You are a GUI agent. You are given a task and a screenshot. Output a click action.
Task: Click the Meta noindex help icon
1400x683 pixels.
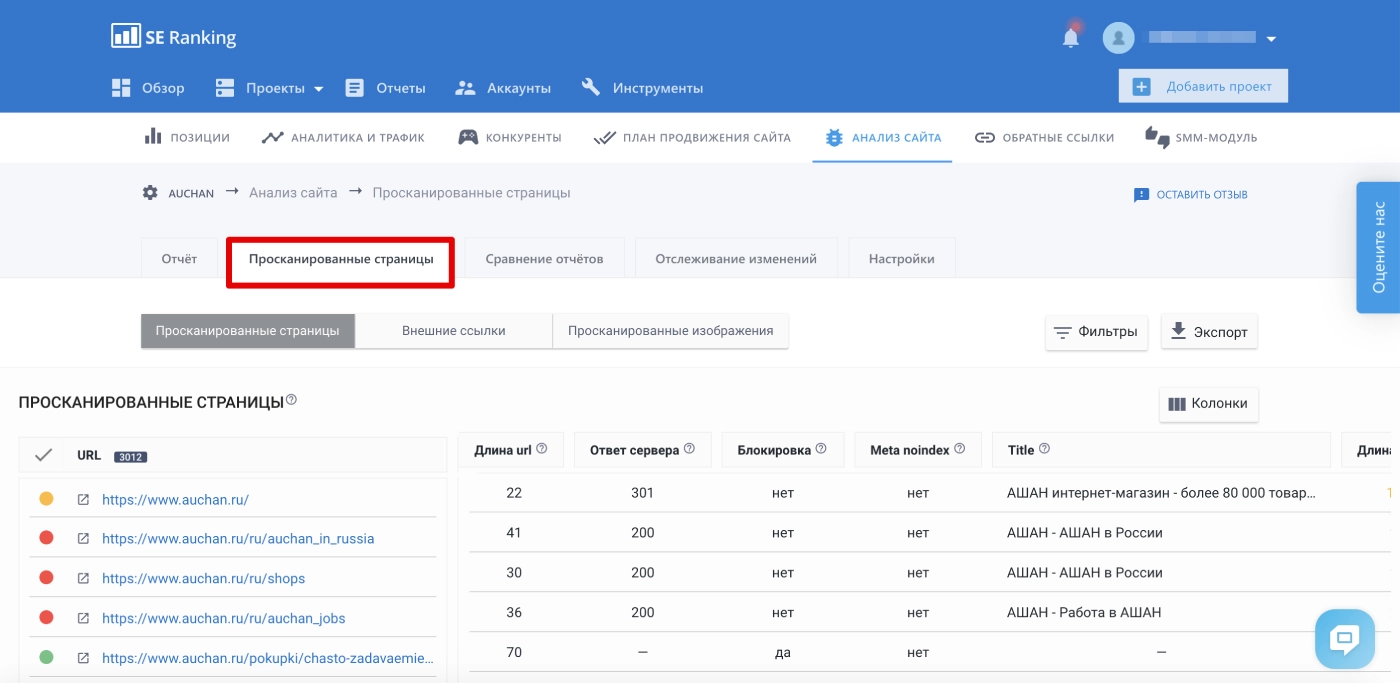click(x=960, y=449)
